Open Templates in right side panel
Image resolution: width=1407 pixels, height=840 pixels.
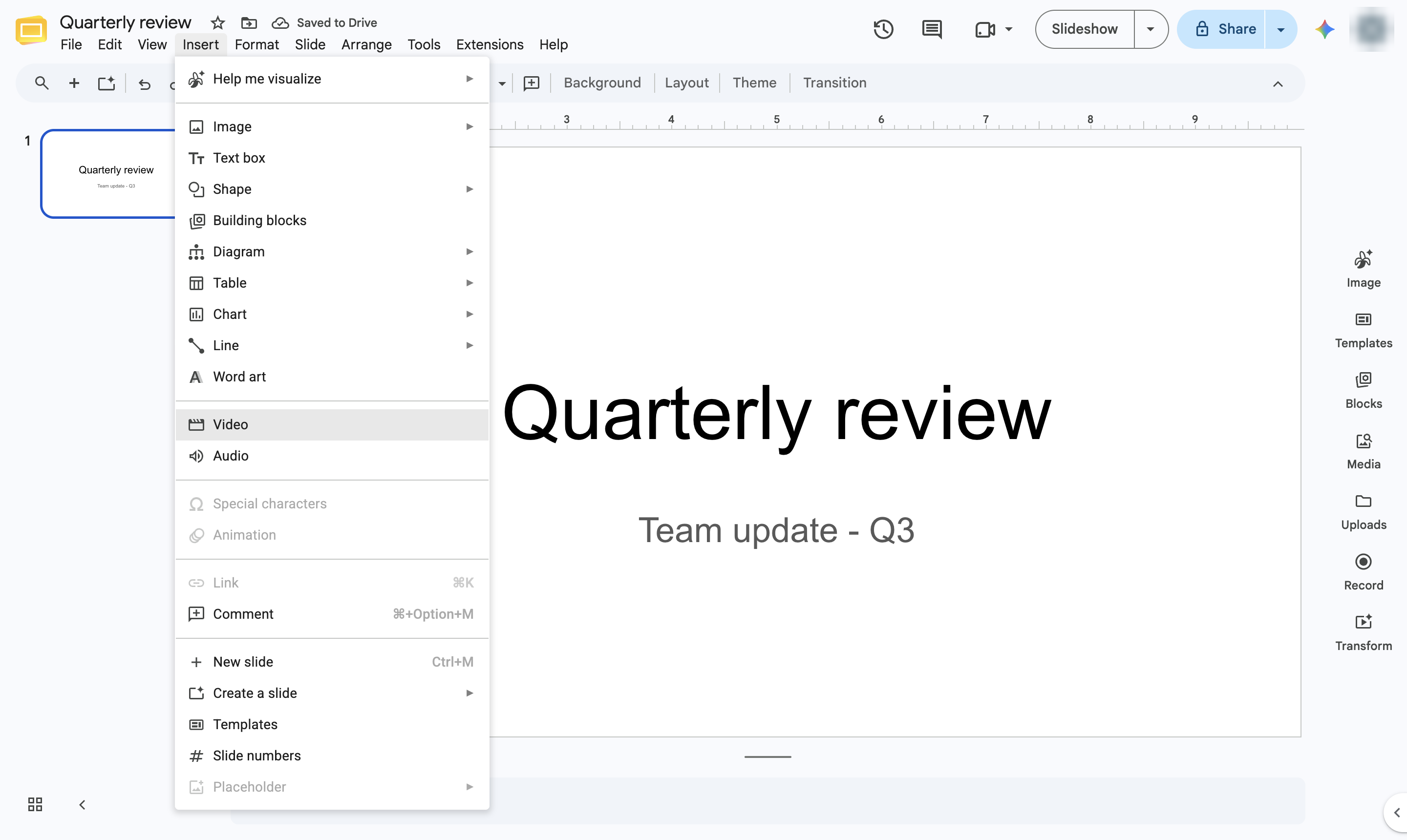(1363, 330)
